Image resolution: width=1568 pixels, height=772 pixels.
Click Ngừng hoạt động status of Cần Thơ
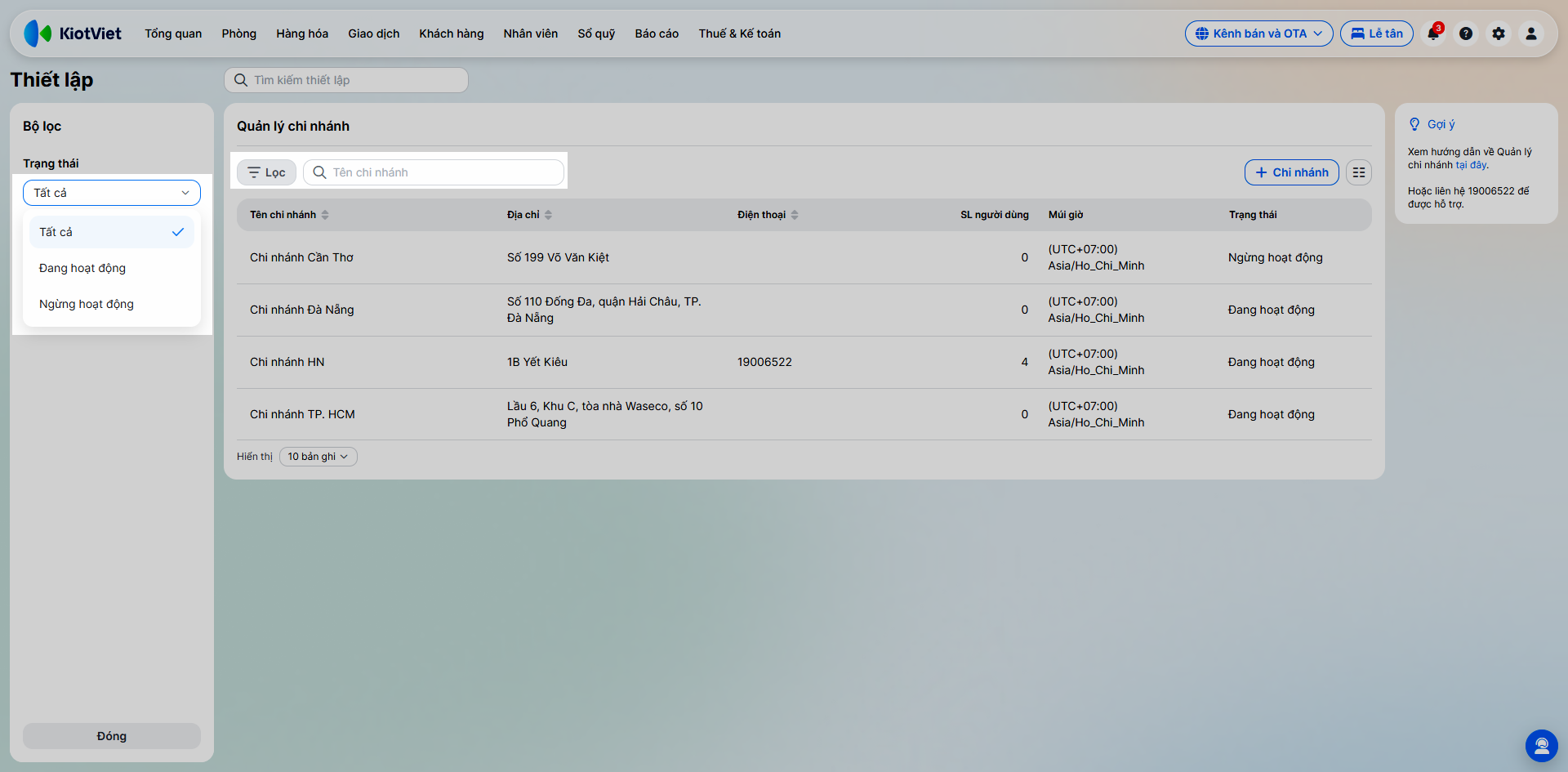pos(1276,257)
